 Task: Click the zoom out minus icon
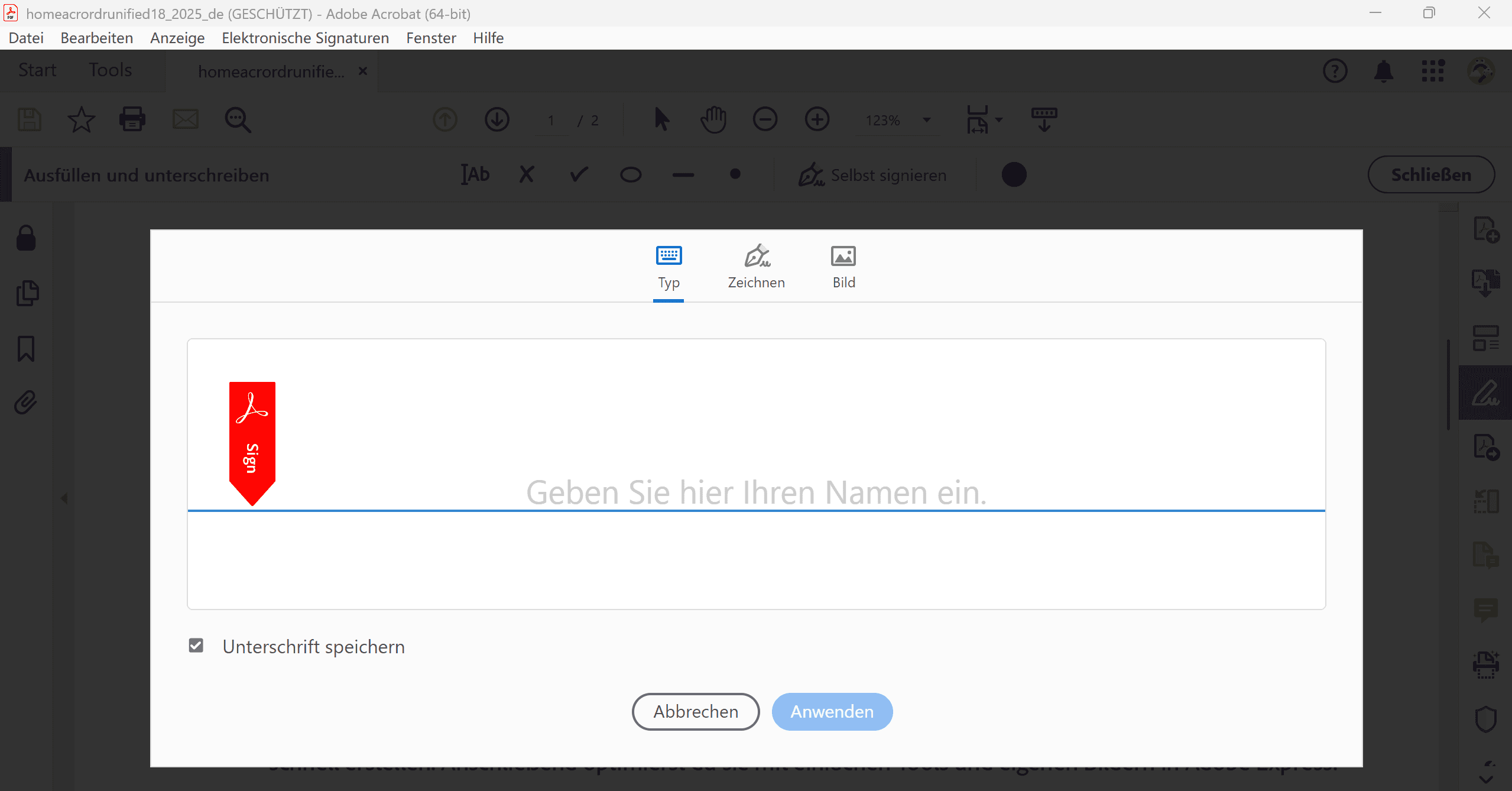click(x=765, y=120)
